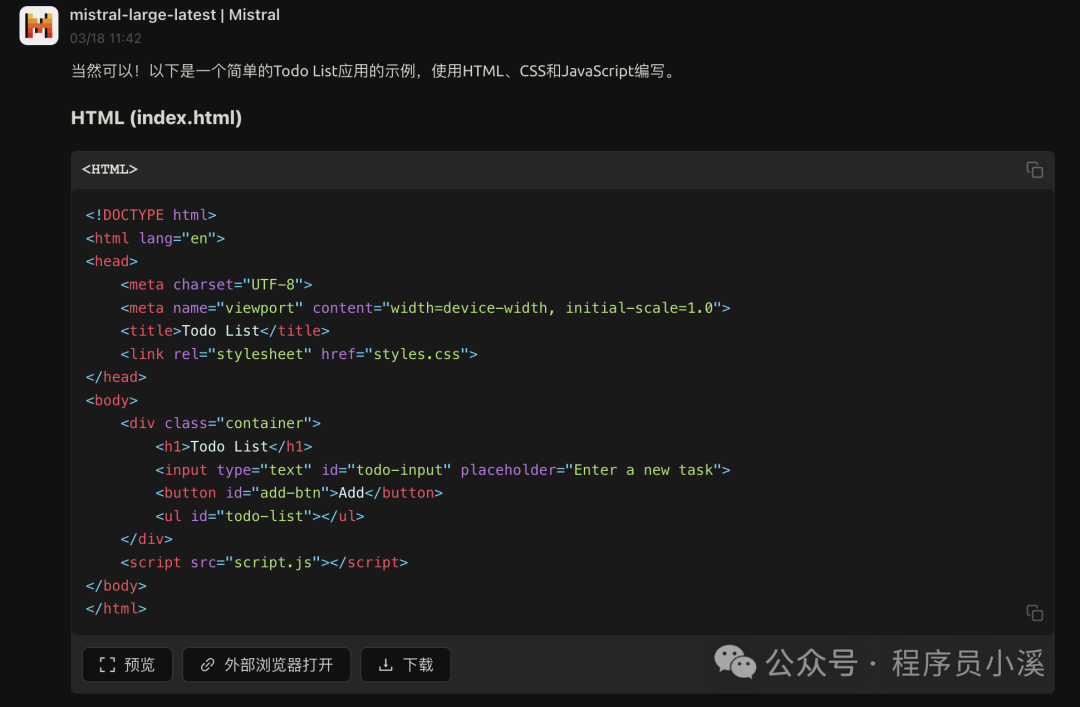
Task: Select the model name mistral-large-latest | Mistral
Action: 174,15
